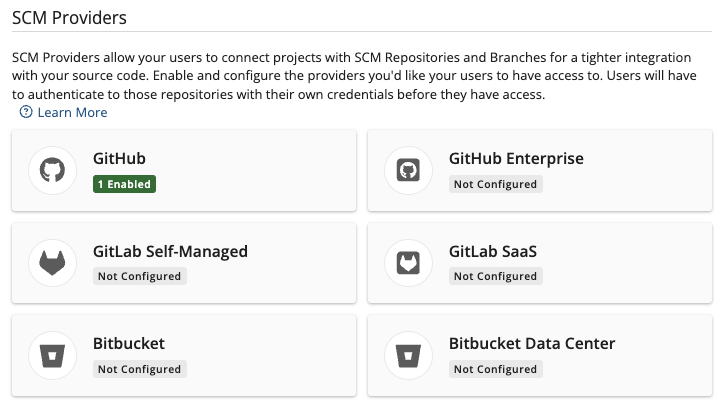Click the GitLab Self-Managed fox icon
Viewport: 725px width, 407px height.
pos(52,262)
